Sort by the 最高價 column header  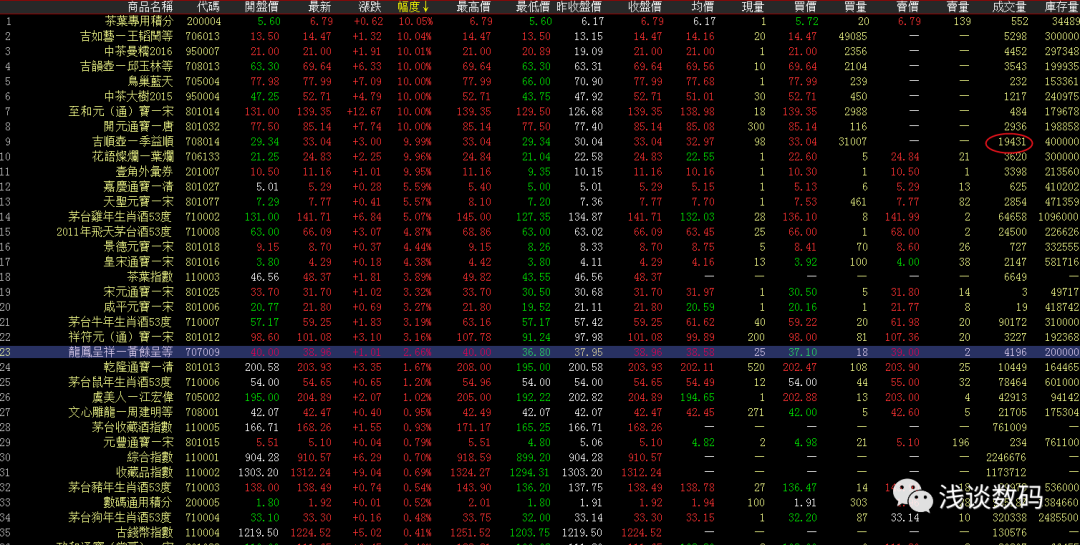click(x=474, y=7)
